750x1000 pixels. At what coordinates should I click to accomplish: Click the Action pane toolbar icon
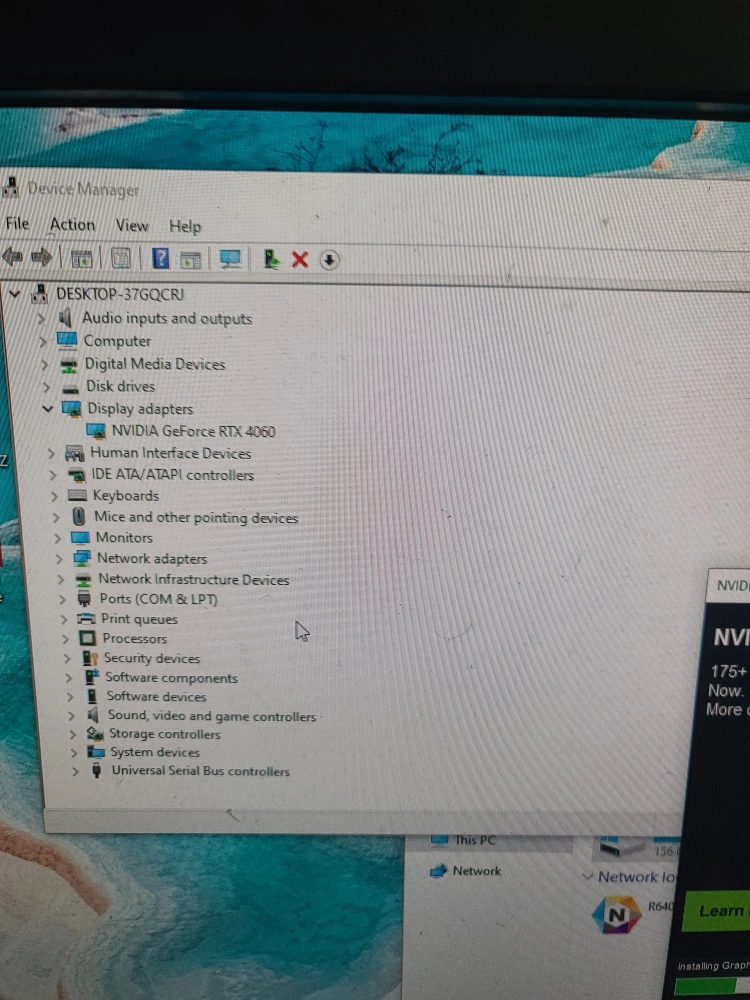191,260
